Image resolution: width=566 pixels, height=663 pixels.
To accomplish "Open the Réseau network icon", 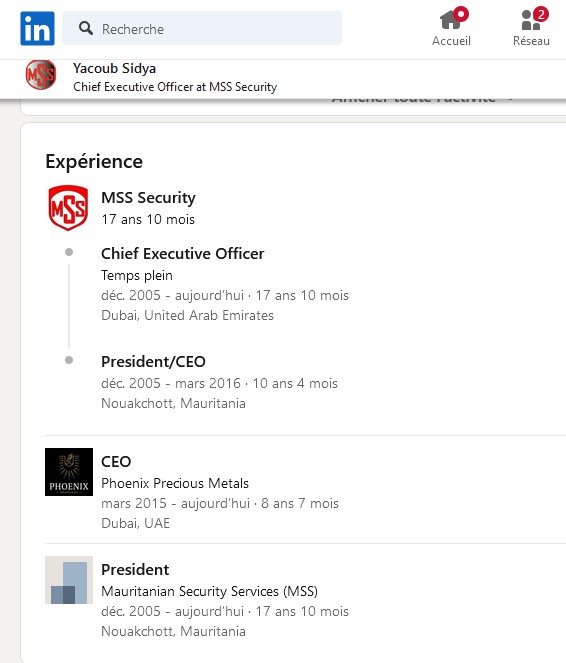I will pos(531,19).
